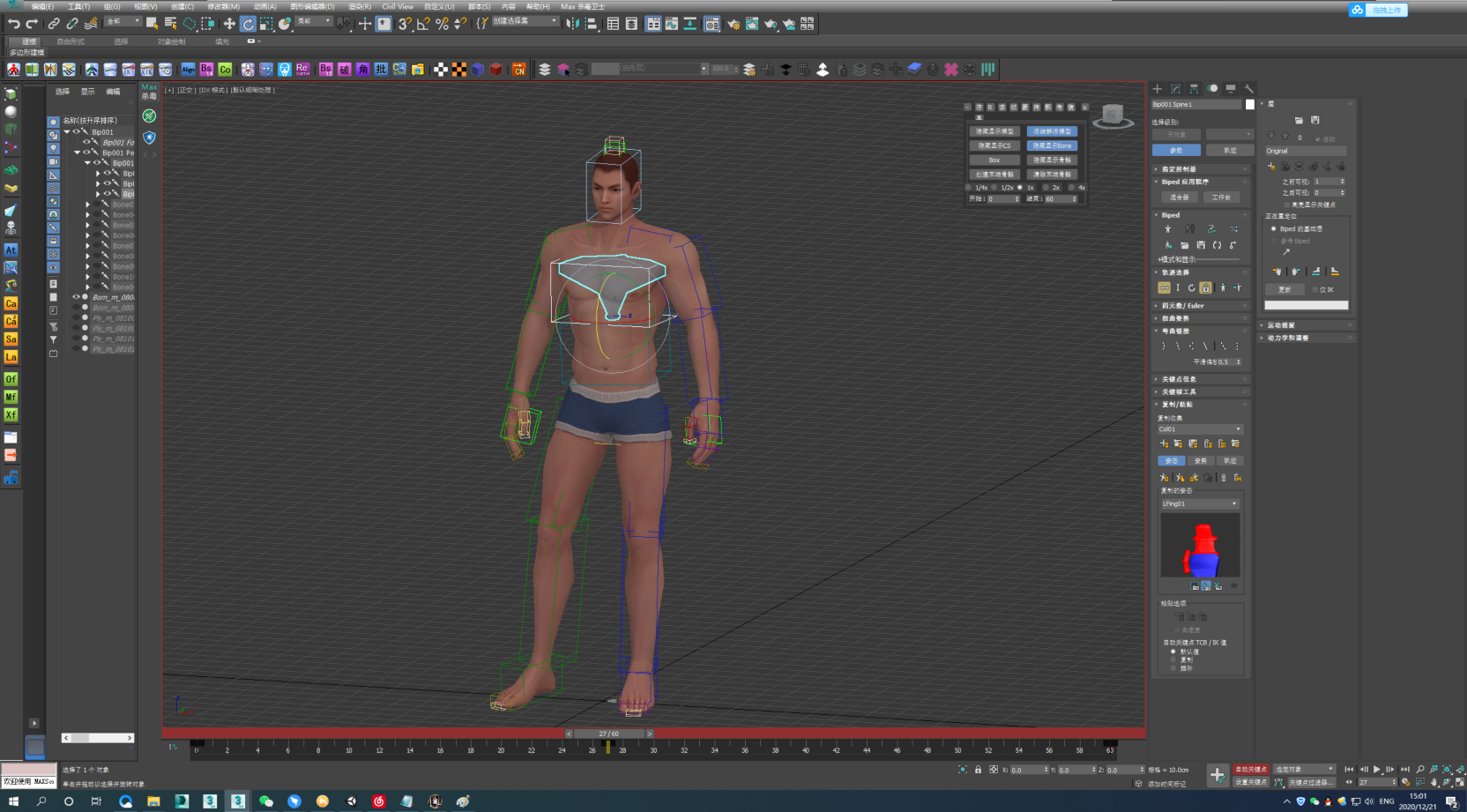Click the Utilities wrench panel icon

click(1249, 89)
